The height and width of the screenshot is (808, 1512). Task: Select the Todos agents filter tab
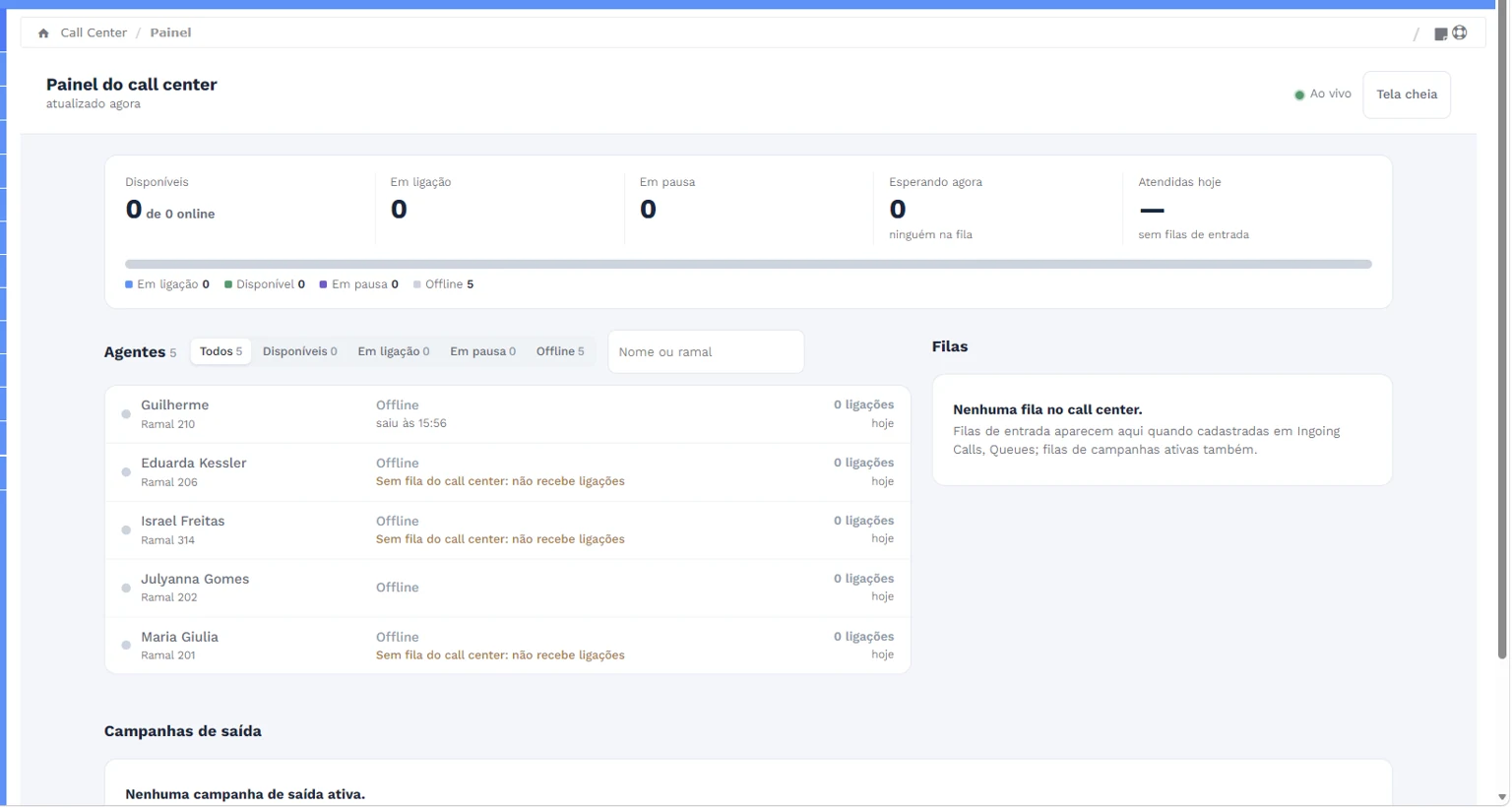[220, 351]
